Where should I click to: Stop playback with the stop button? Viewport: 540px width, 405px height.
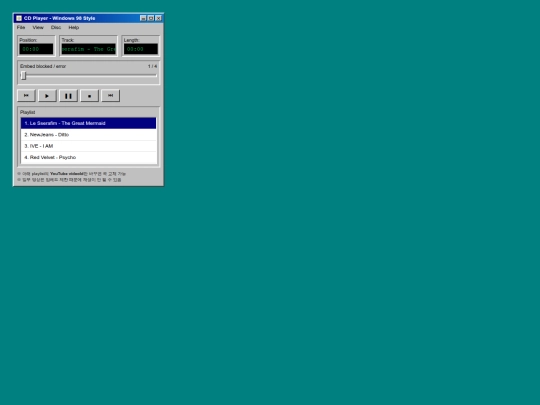click(90, 96)
